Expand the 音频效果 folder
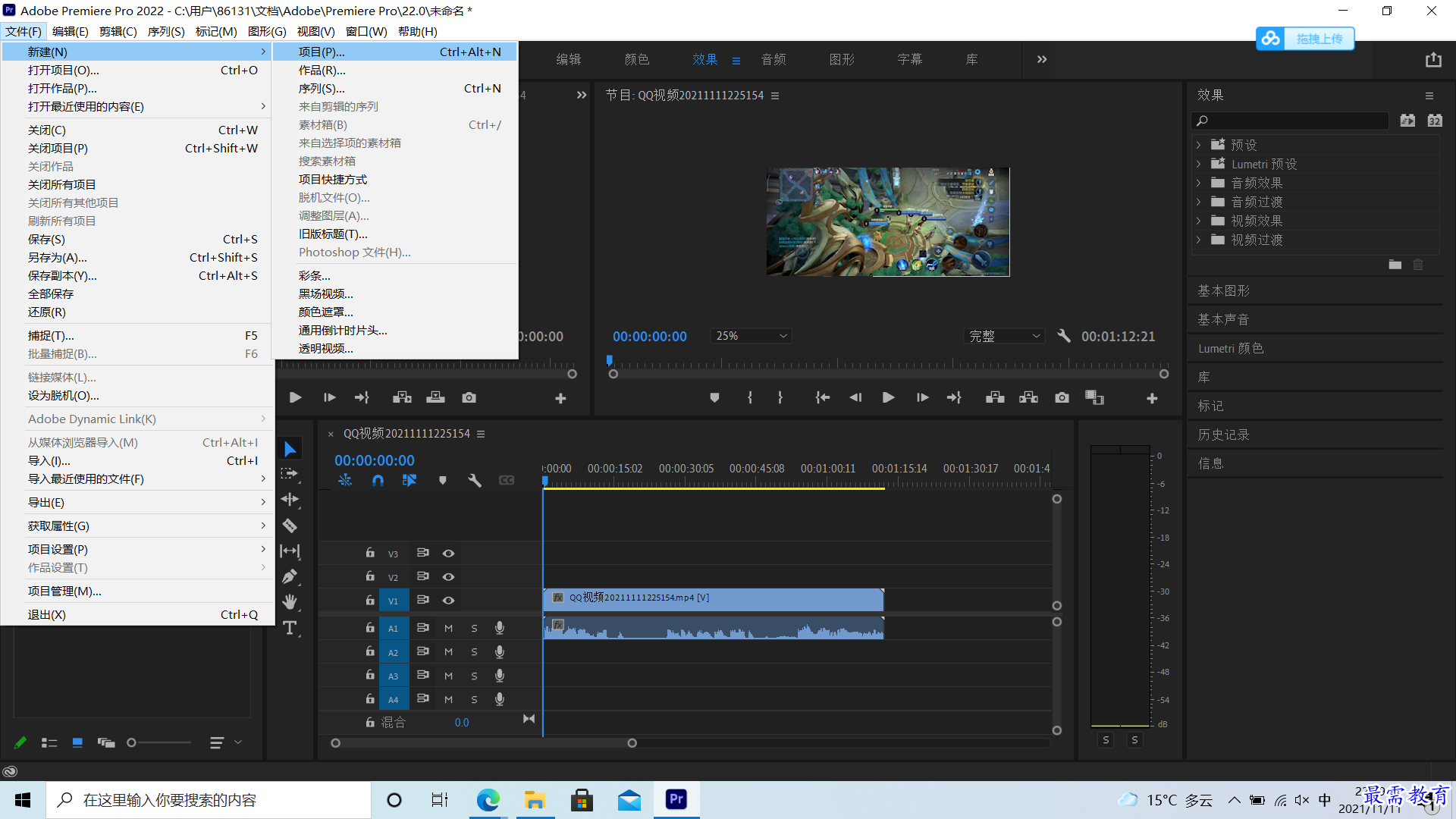 coord(1198,183)
